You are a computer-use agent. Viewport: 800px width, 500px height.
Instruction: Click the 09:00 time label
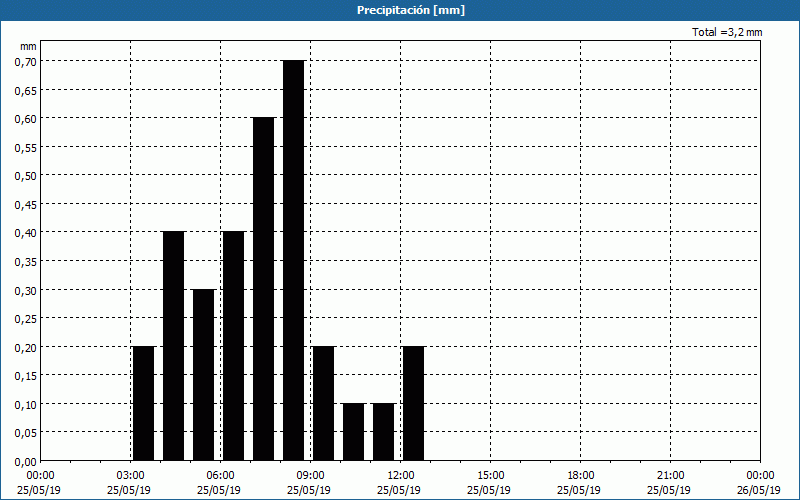(311, 476)
